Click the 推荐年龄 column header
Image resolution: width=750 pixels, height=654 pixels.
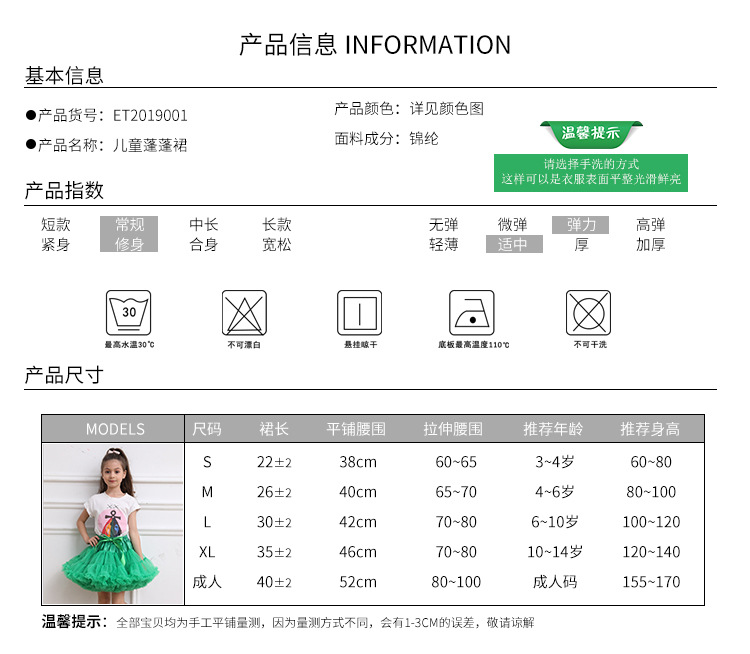553,429
